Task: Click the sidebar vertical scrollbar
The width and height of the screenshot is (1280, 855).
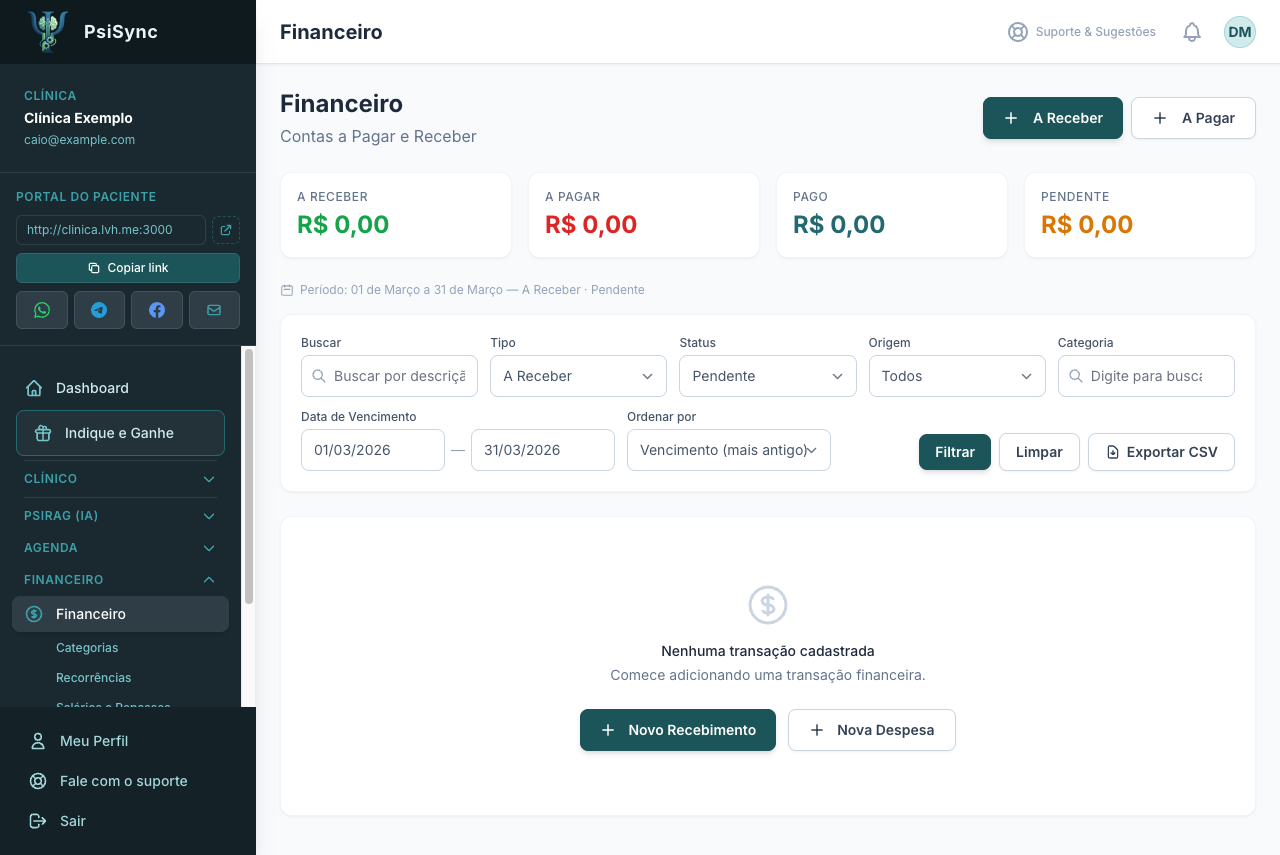Action: 249,476
